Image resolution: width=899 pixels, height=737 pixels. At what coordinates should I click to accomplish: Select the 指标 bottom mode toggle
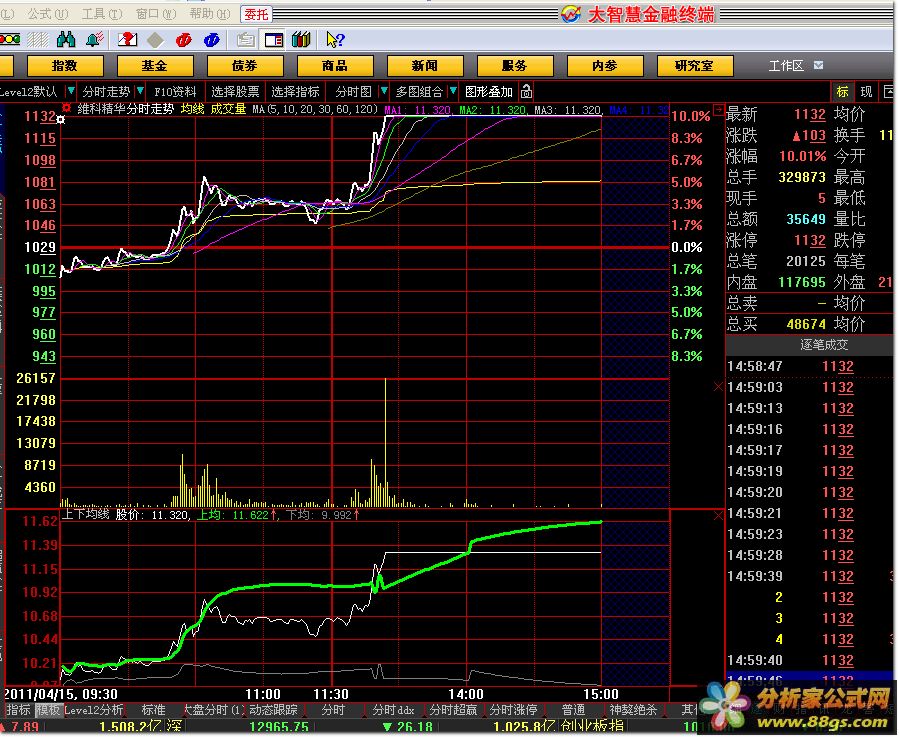[x=18, y=710]
